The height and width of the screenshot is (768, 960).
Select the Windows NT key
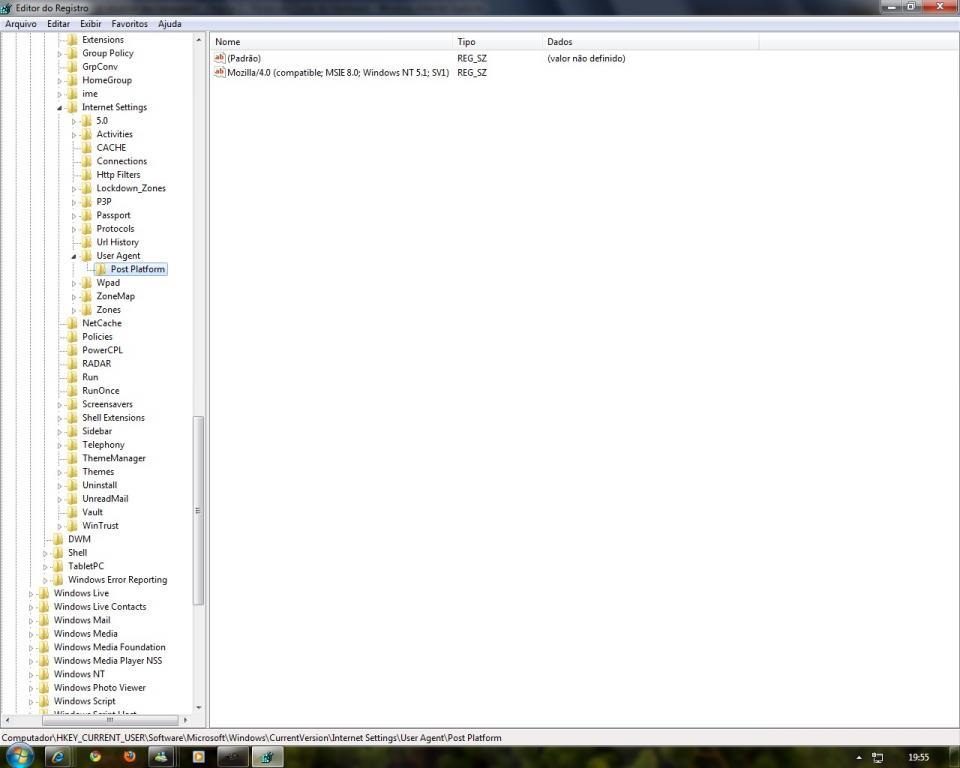pos(79,674)
